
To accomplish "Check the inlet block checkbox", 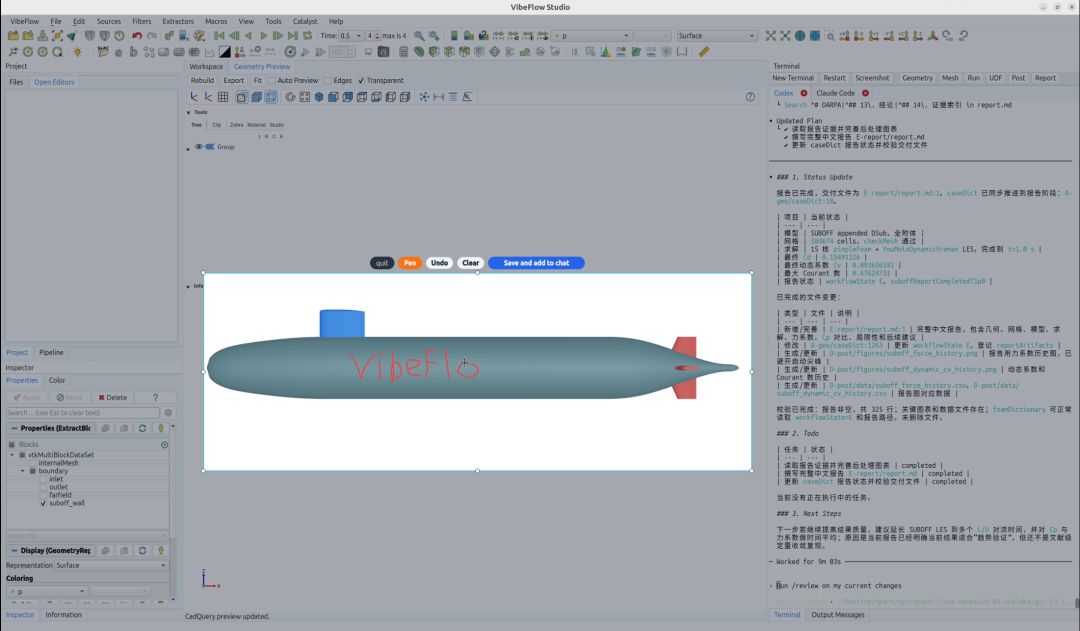I will [x=43, y=479].
